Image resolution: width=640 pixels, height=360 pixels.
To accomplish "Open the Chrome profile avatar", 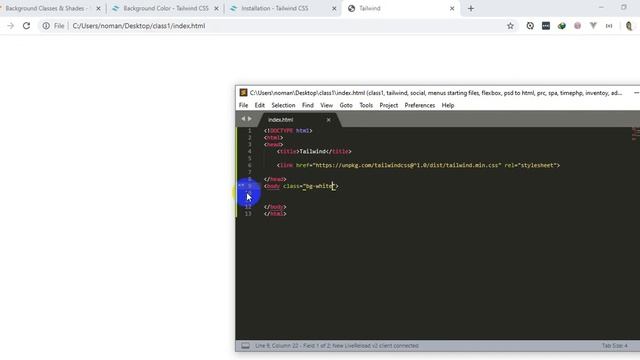I will (x=629, y=26).
